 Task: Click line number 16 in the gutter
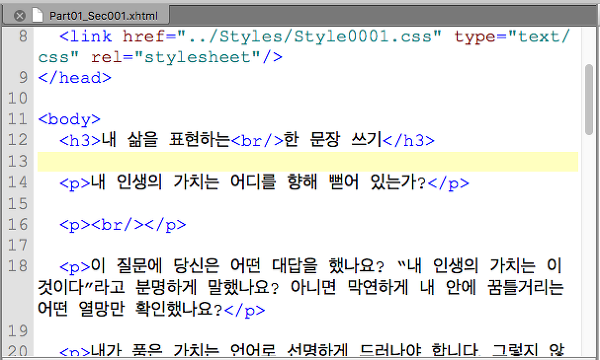tap(18, 224)
